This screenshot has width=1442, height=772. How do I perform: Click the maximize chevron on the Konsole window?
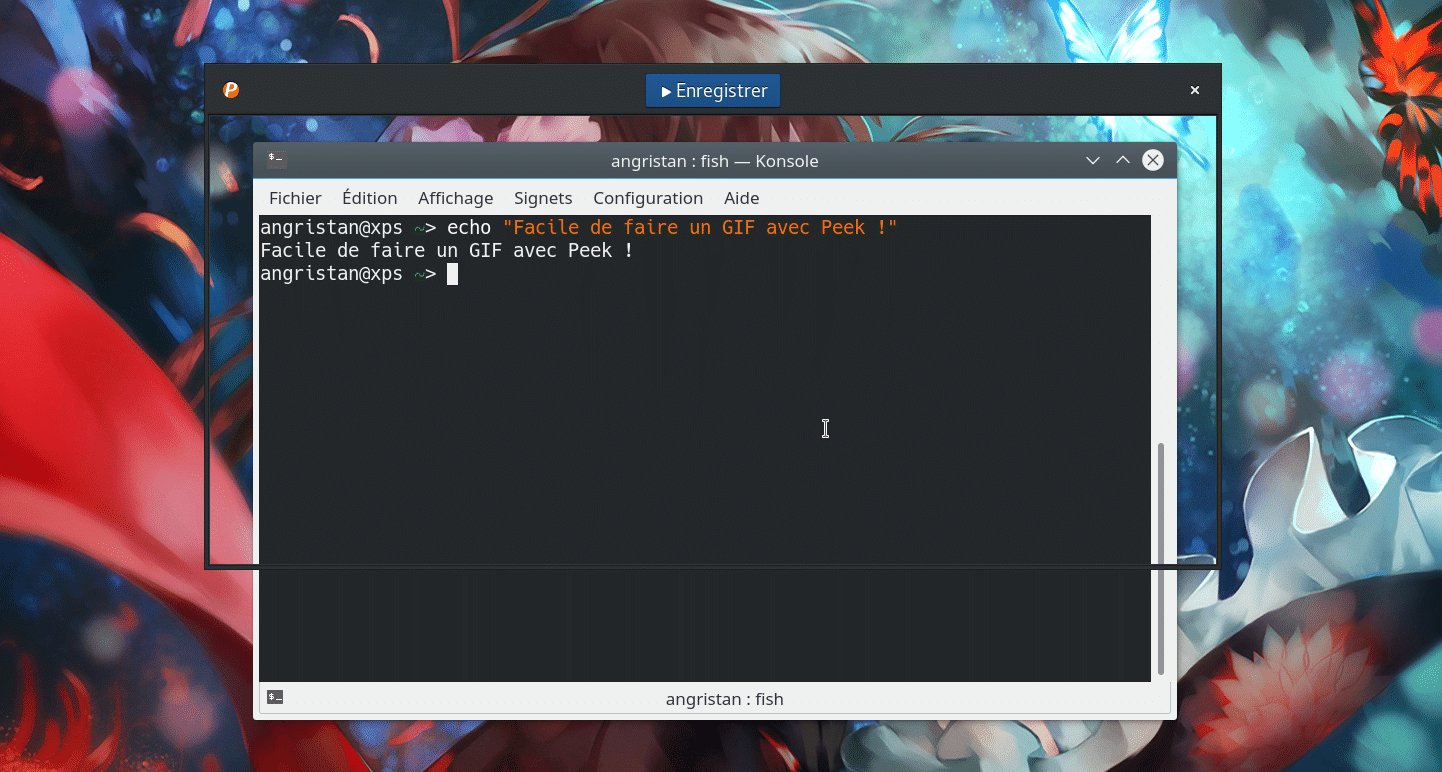point(1122,159)
